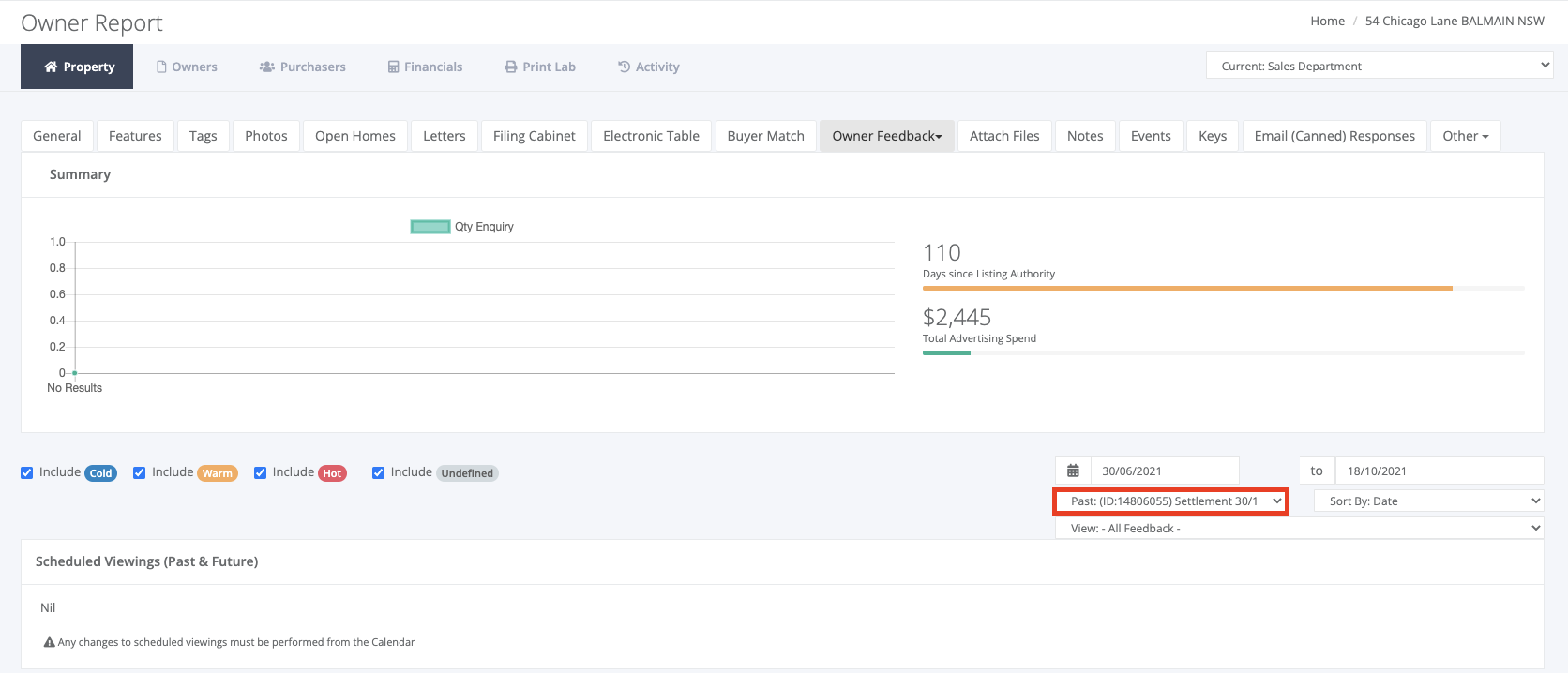Image resolution: width=1568 pixels, height=673 pixels.
Task: Click the calendar icon beside the start date
Action: pos(1073,471)
